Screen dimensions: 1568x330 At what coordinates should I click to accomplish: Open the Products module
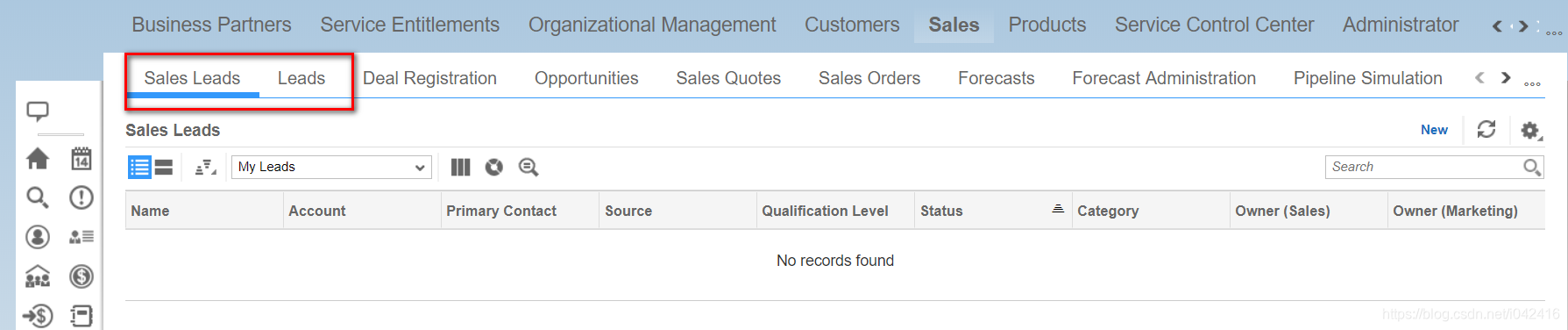(1047, 25)
